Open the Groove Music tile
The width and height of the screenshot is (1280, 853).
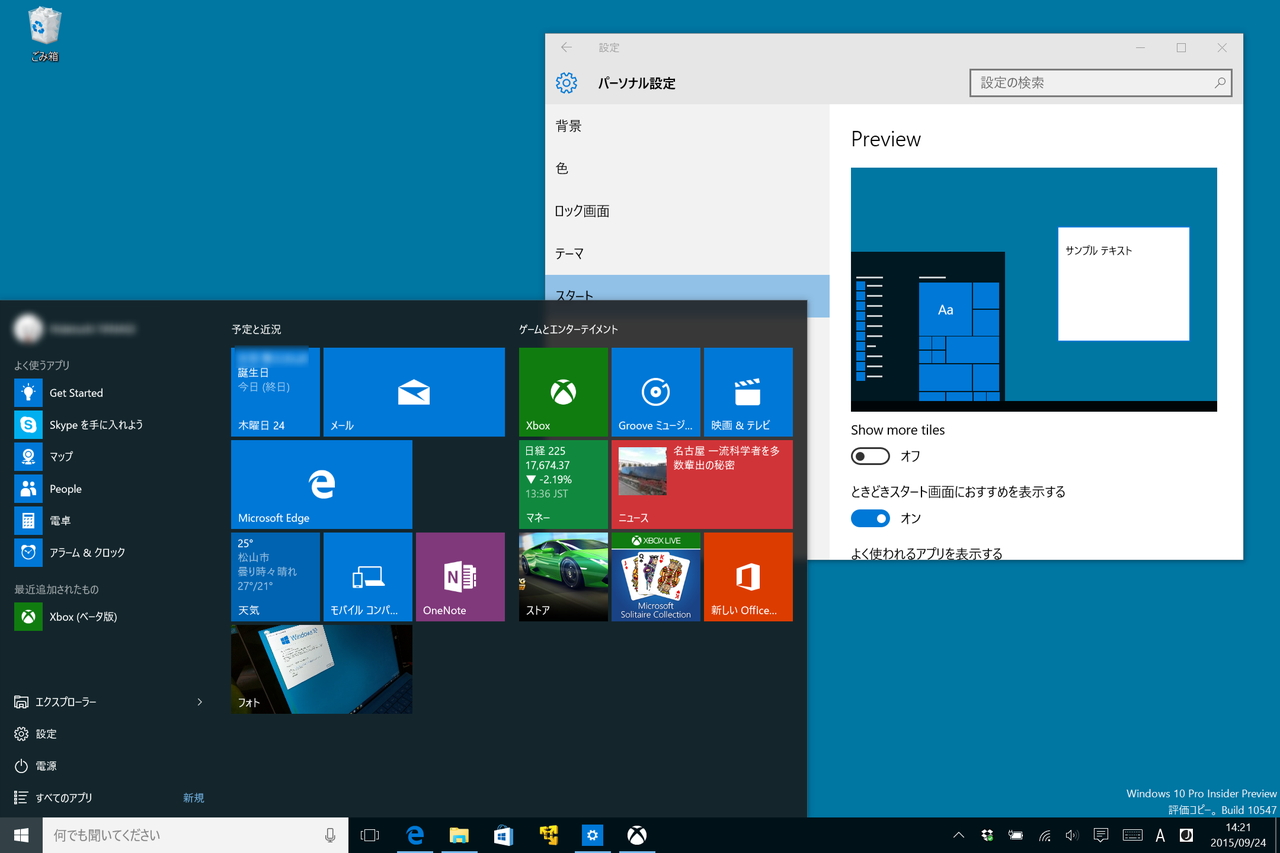pyautogui.click(x=655, y=392)
